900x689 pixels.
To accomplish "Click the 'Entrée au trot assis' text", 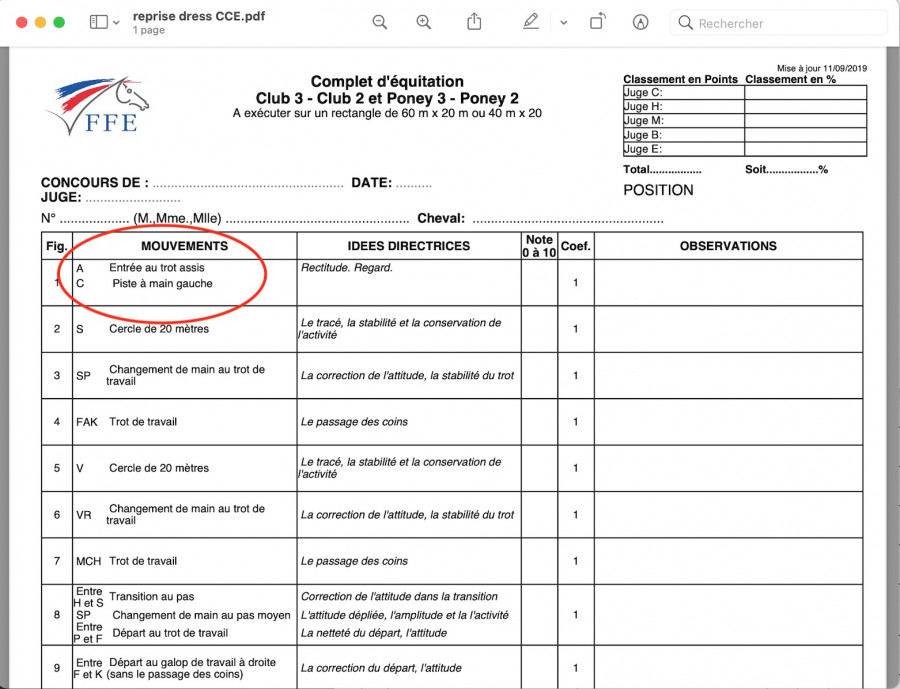I will coord(157,268).
